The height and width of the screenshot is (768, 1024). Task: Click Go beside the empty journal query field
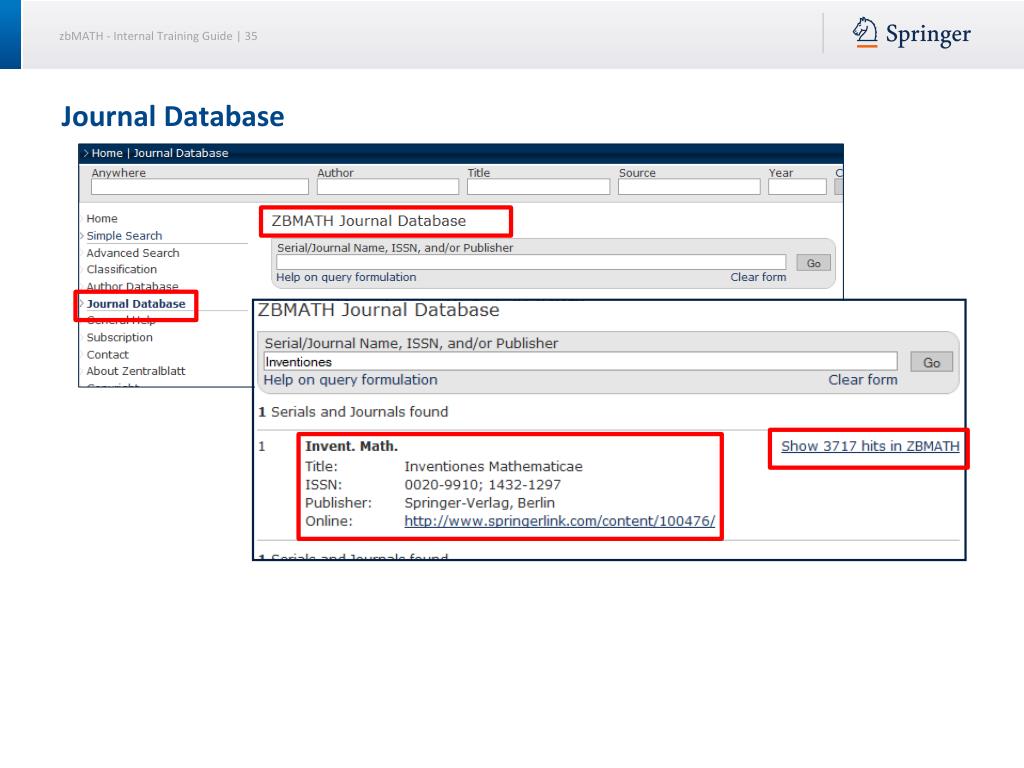coord(814,263)
